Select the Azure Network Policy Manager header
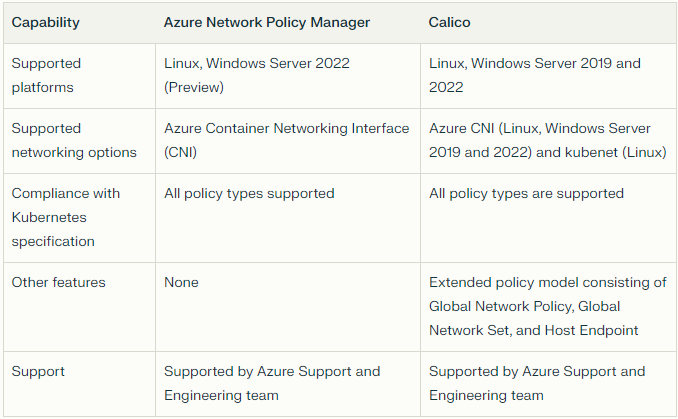The image size is (678, 419). (x=267, y=22)
